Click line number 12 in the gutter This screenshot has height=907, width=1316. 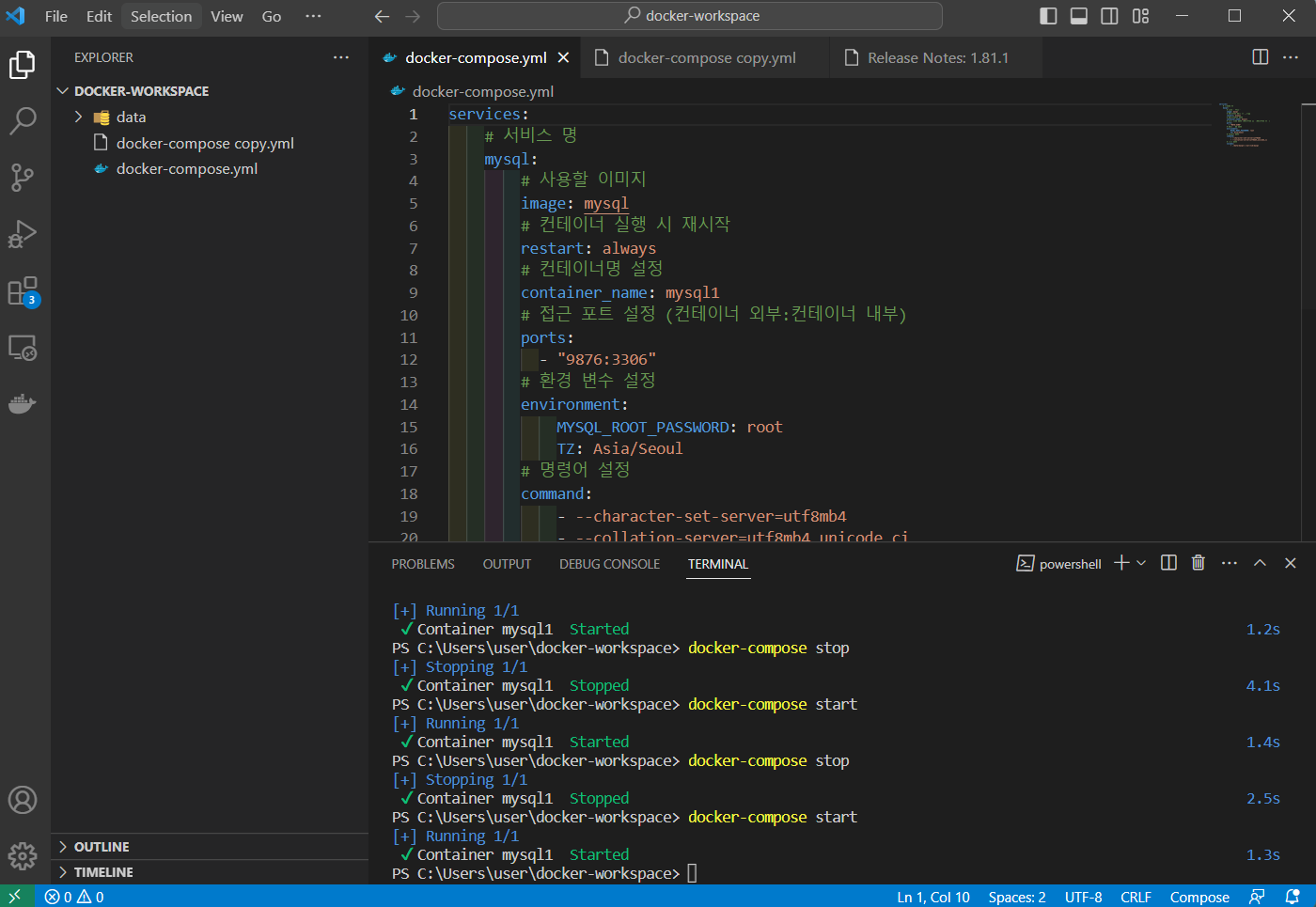coord(409,359)
